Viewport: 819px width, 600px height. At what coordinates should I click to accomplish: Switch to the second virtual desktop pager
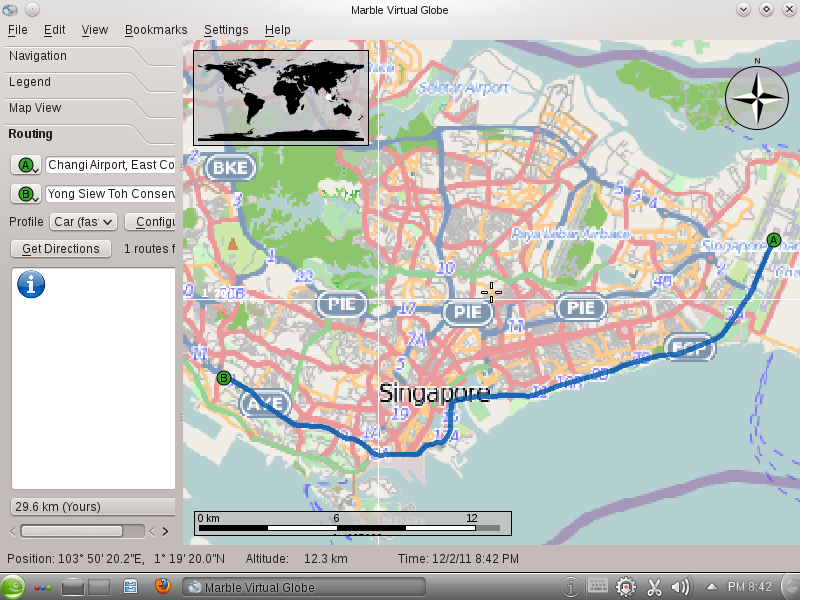tap(99, 587)
